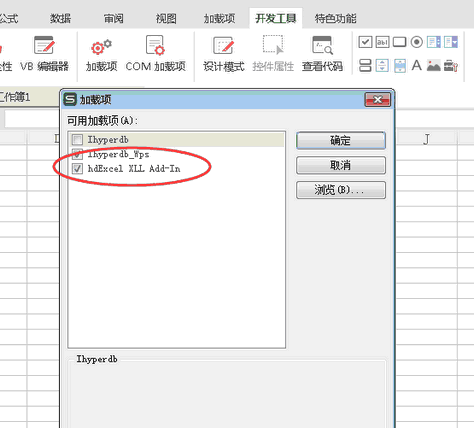Toggle the Ihyperdb_Wps add-in checkbox
The image size is (474, 428).
77,154
